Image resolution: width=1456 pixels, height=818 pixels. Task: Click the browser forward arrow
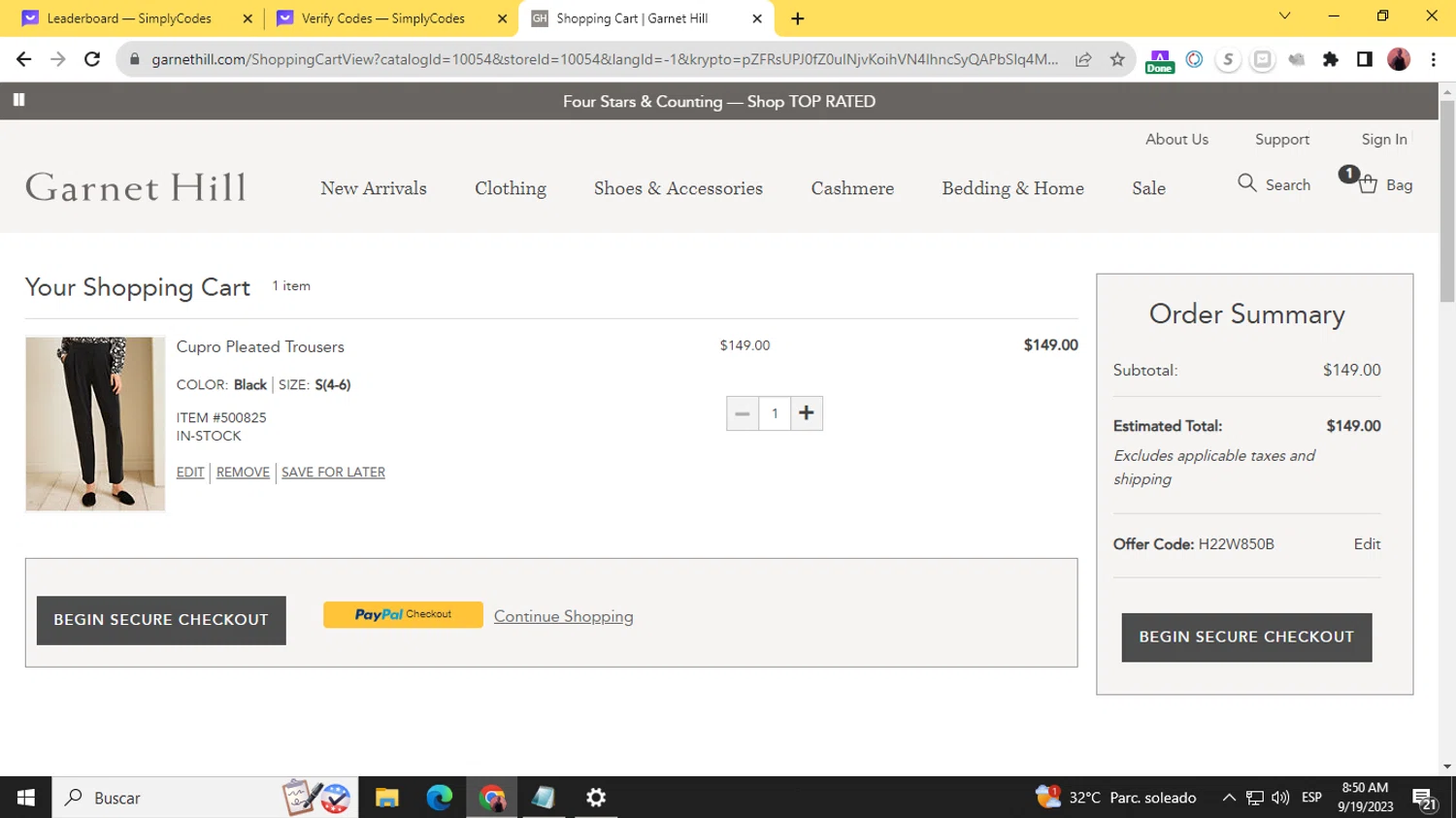coord(58,59)
